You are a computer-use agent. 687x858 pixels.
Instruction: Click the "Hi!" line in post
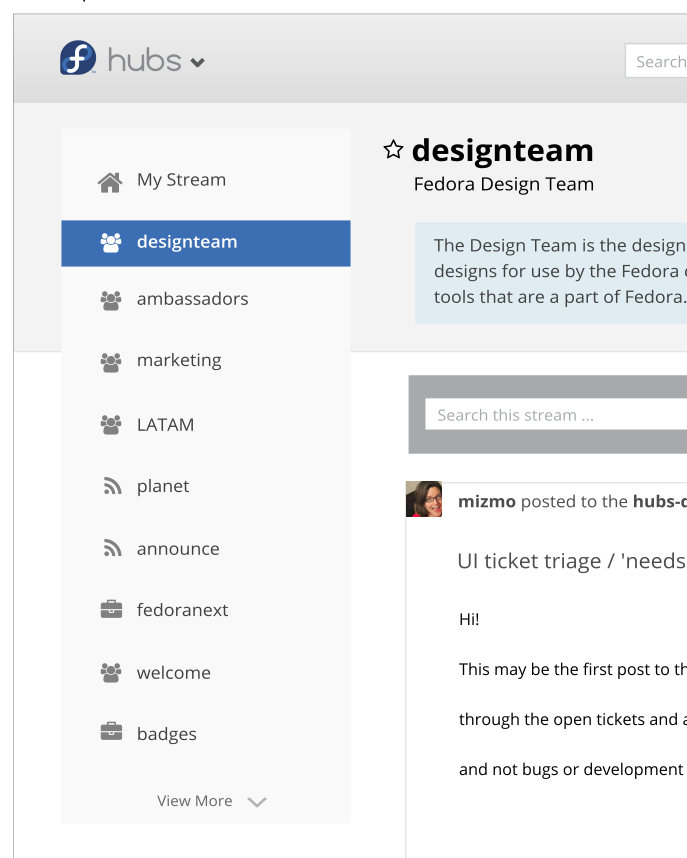tap(469, 619)
